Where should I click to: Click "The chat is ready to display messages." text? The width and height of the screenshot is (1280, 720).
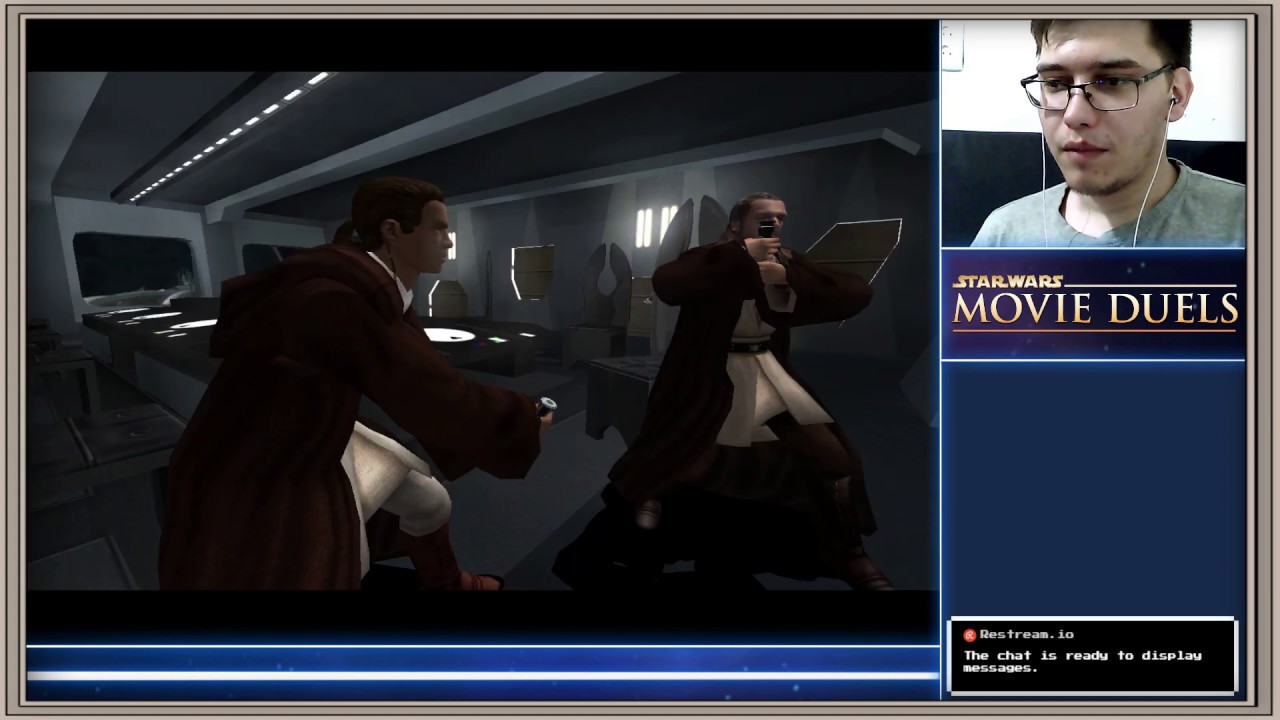coord(1082,661)
